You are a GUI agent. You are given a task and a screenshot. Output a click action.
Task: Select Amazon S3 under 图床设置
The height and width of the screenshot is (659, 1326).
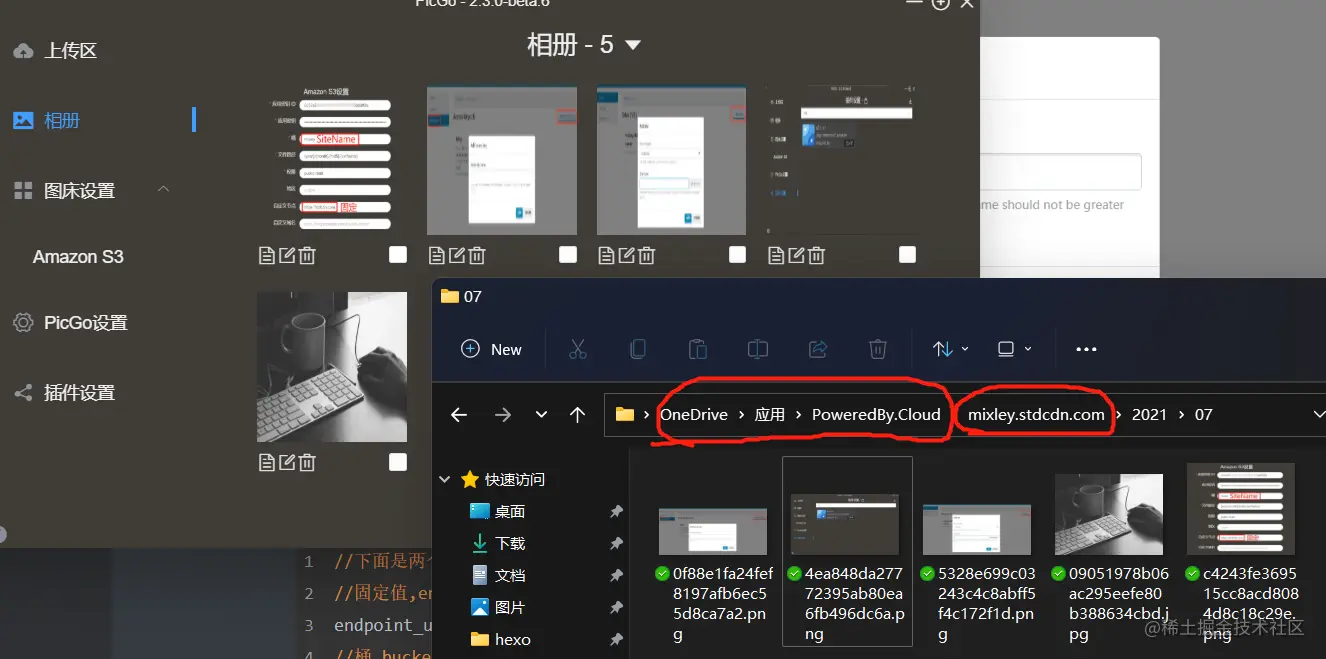pyautogui.click(x=79, y=256)
